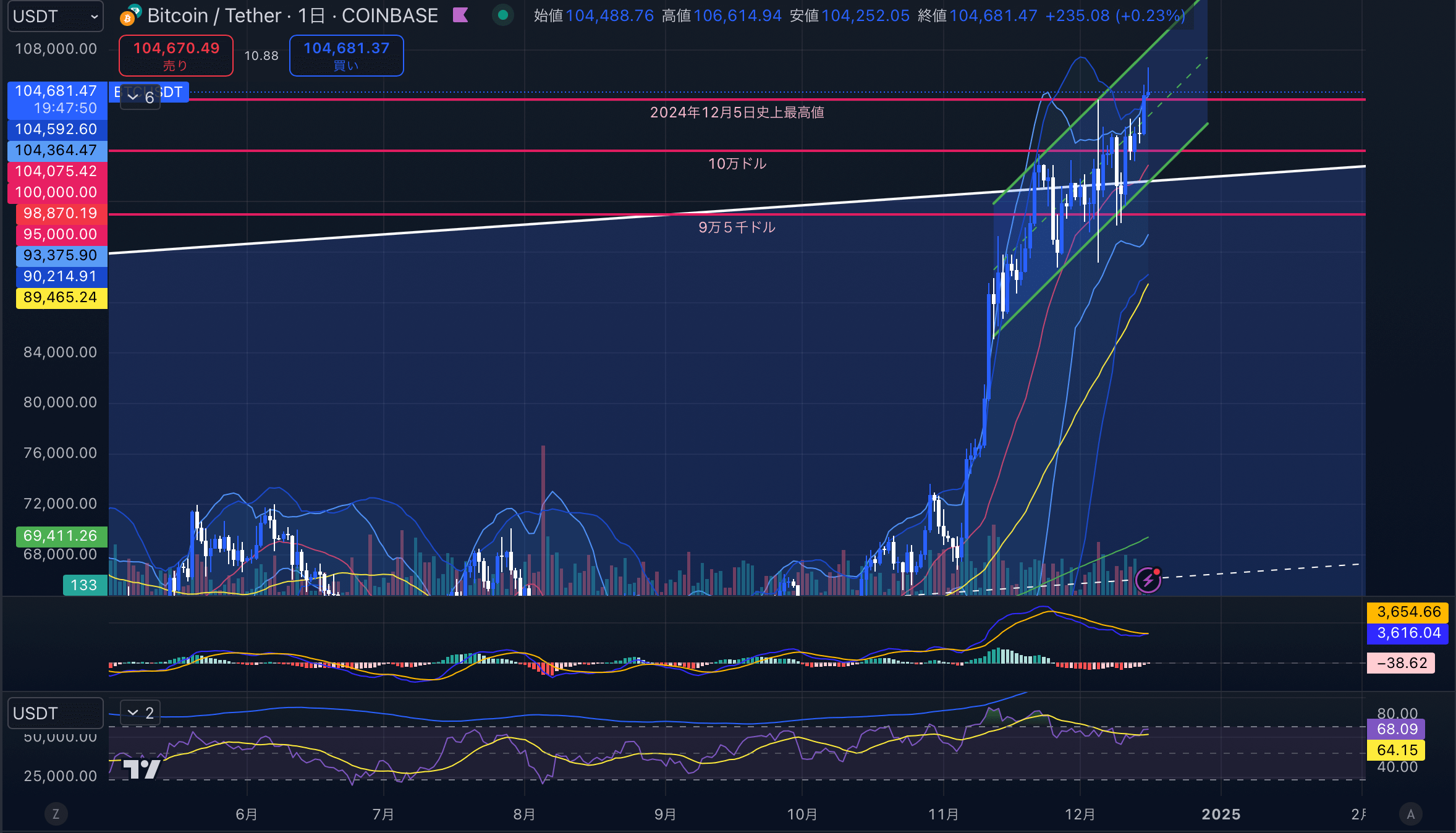Click the Bitcoin / Tether symbol title
The width and height of the screenshot is (1456, 833).
pyautogui.click(x=214, y=15)
